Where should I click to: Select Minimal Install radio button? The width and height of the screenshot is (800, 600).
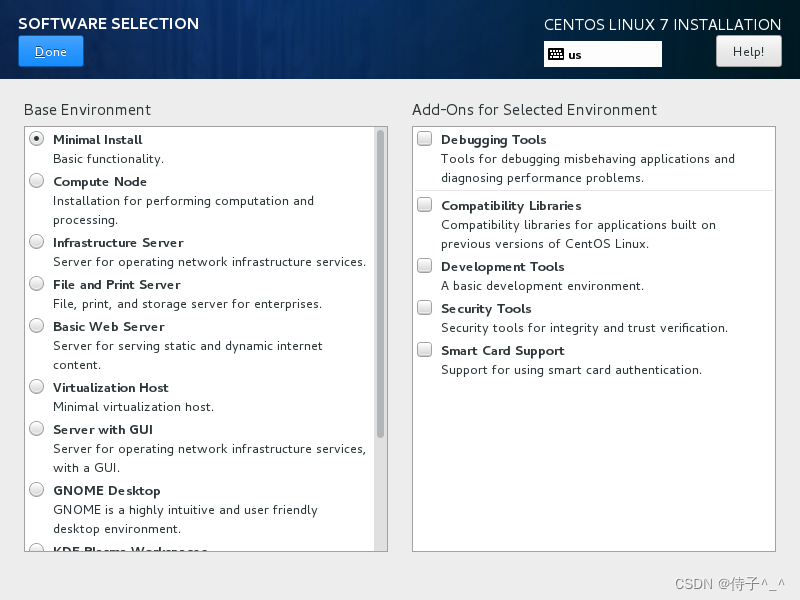point(37,139)
